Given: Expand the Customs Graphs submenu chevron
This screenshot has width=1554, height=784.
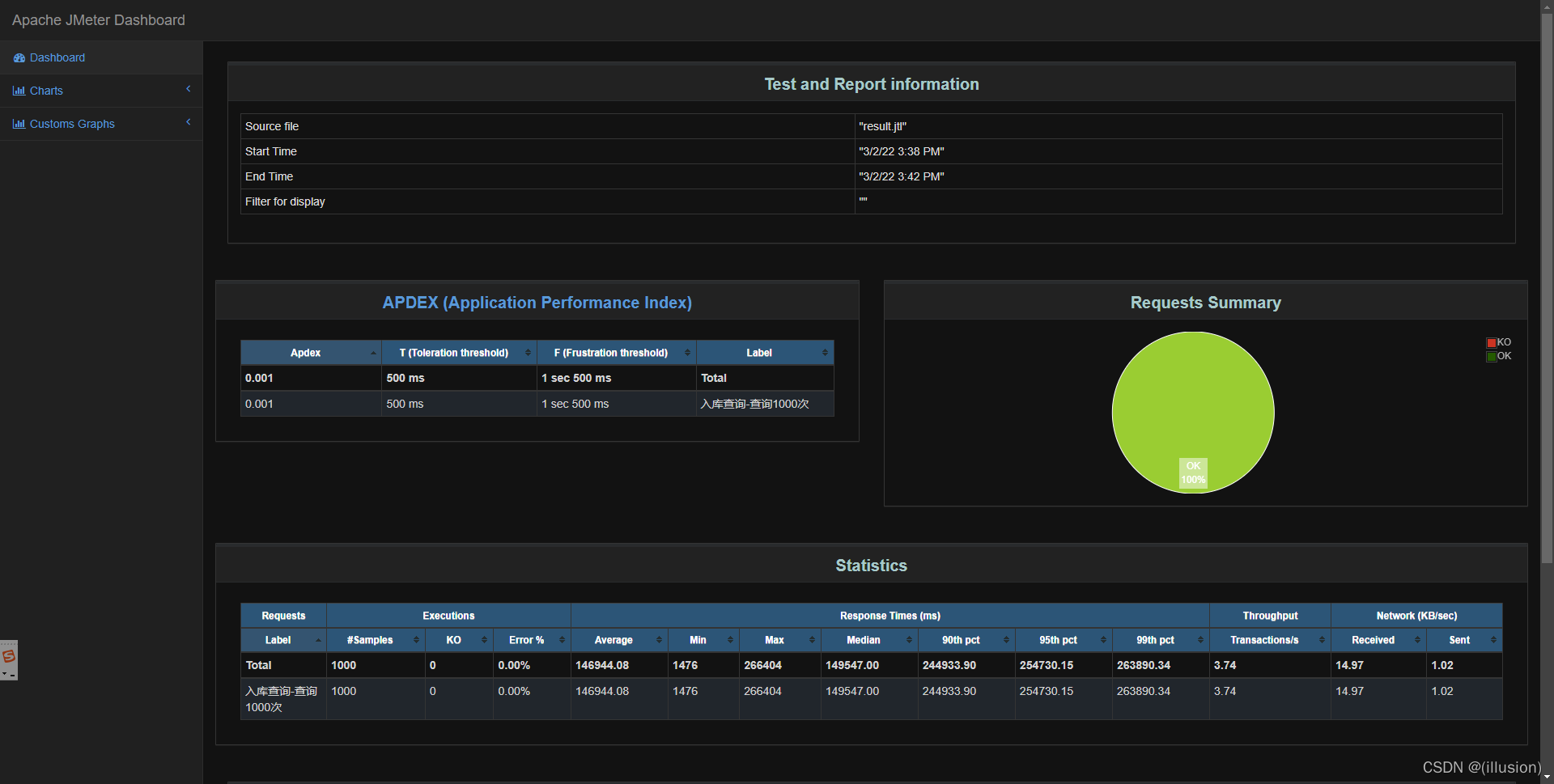Looking at the screenshot, I should [189, 123].
